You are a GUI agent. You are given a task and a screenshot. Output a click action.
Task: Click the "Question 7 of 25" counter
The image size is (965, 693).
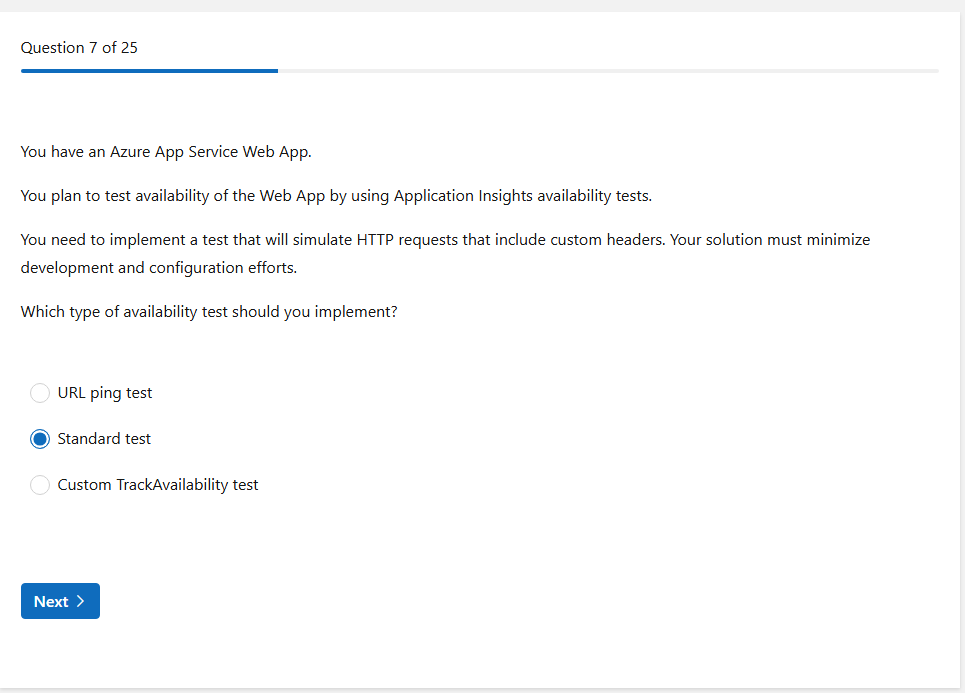79,47
